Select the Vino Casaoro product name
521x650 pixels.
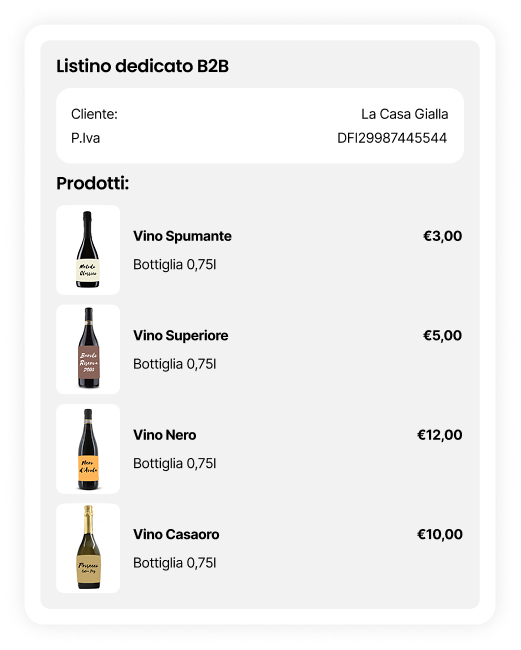coord(176,535)
